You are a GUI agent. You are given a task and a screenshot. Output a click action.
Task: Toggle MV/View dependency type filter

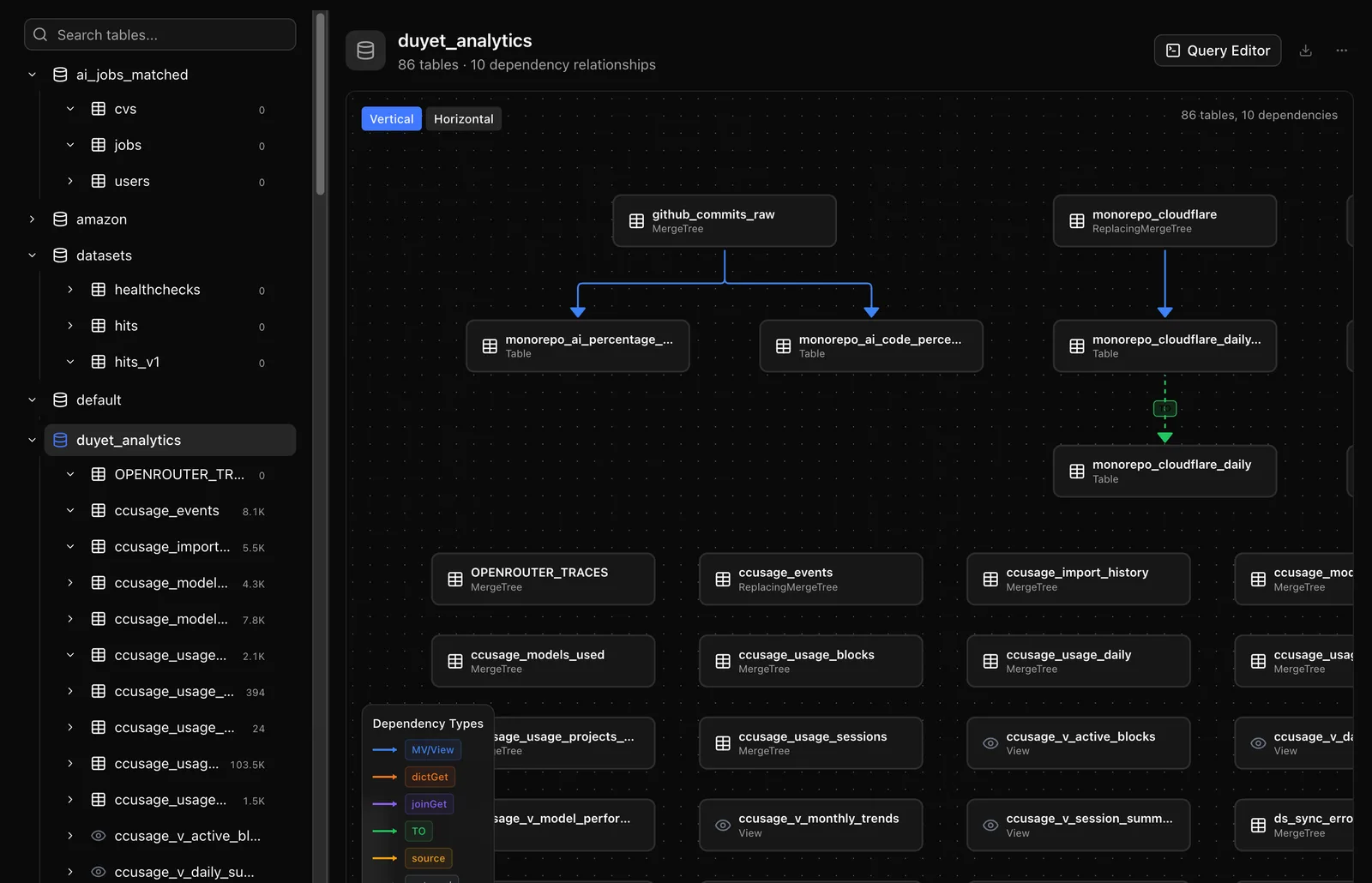[x=433, y=750]
